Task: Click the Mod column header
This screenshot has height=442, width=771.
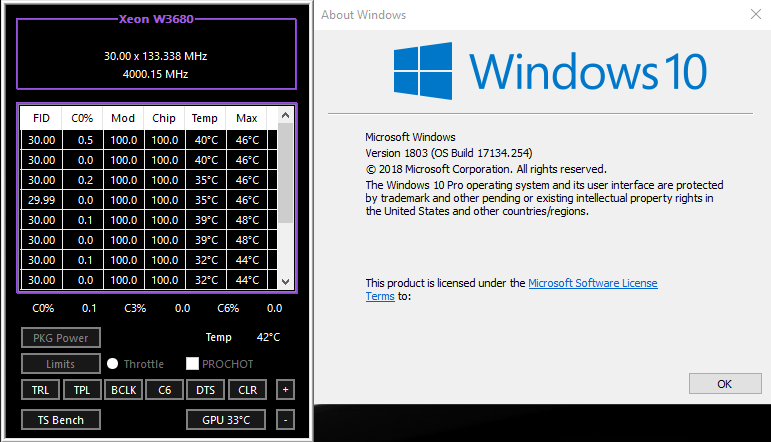Action: (123, 118)
